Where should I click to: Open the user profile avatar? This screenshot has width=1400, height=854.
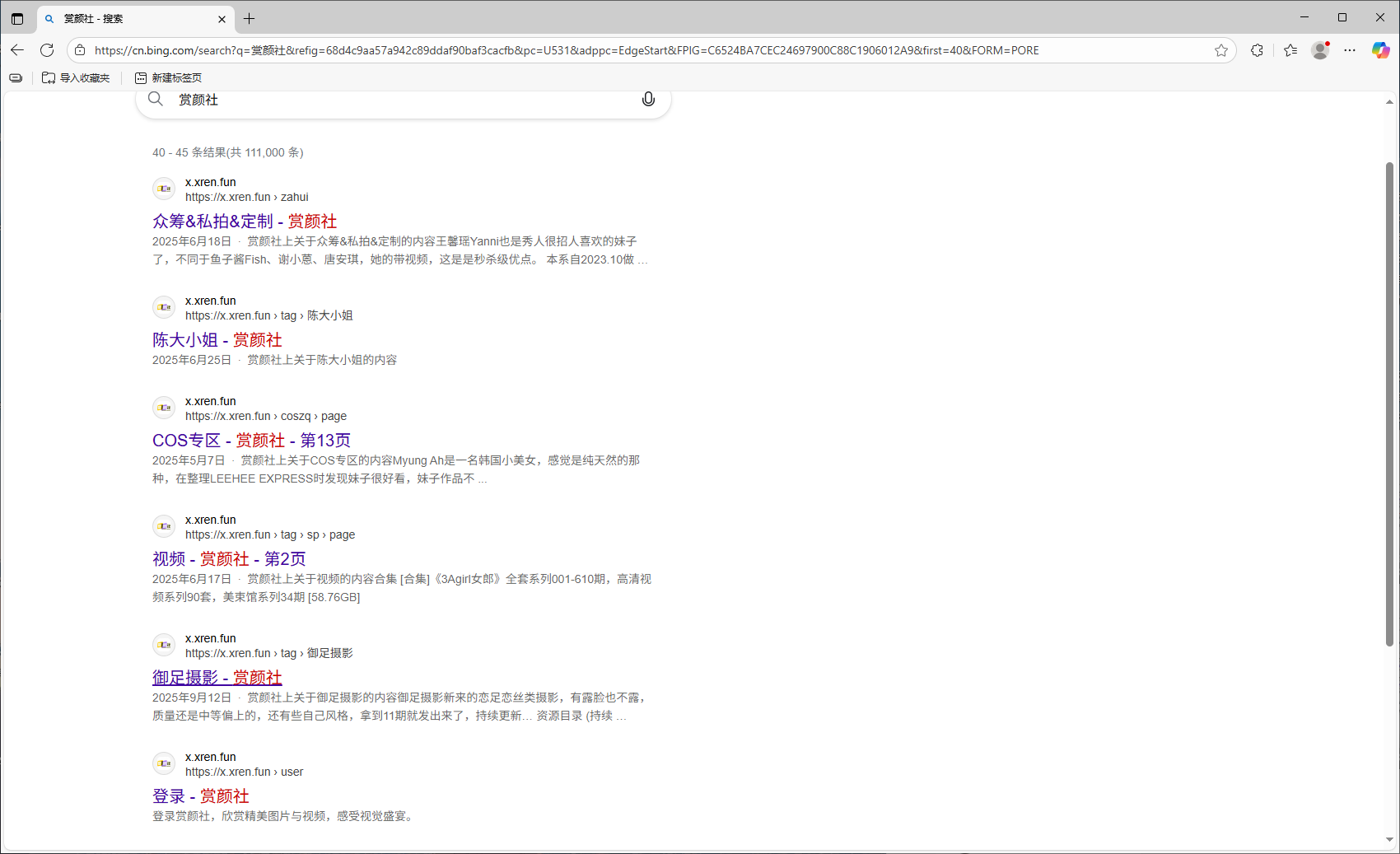click(1320, 50)
